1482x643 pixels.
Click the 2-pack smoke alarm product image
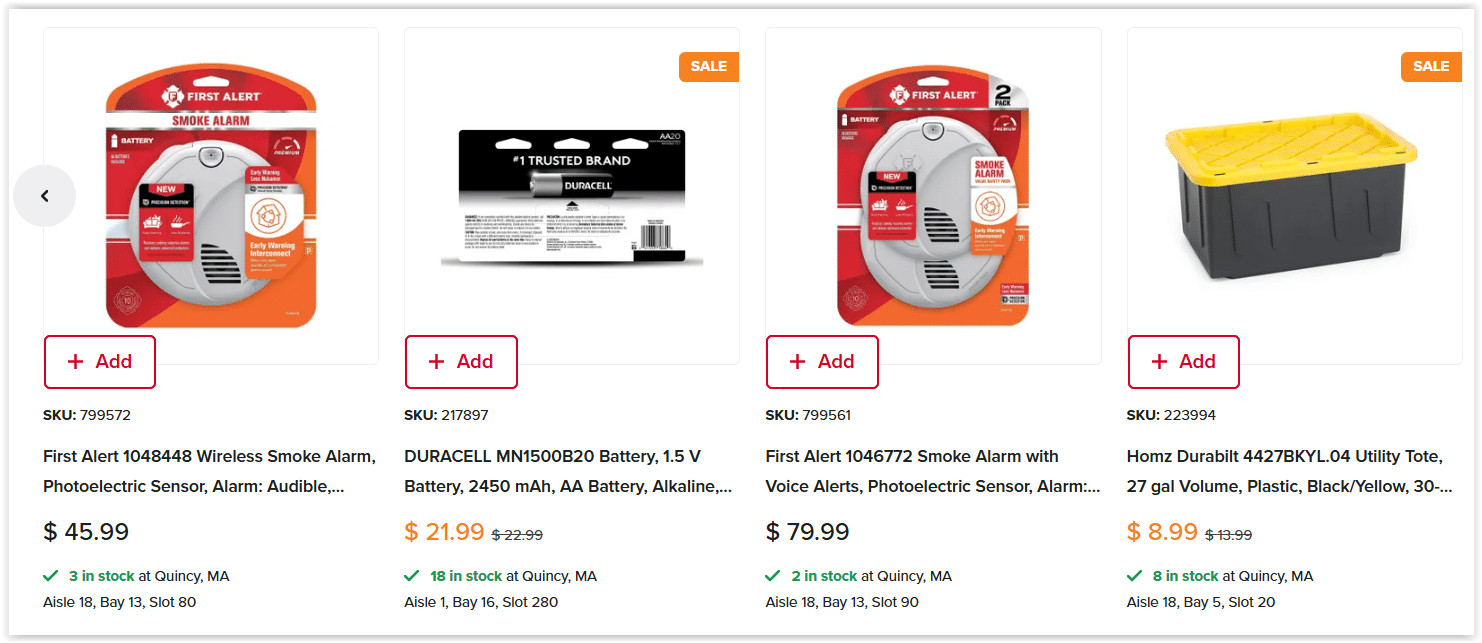click(x=932, y=195)
